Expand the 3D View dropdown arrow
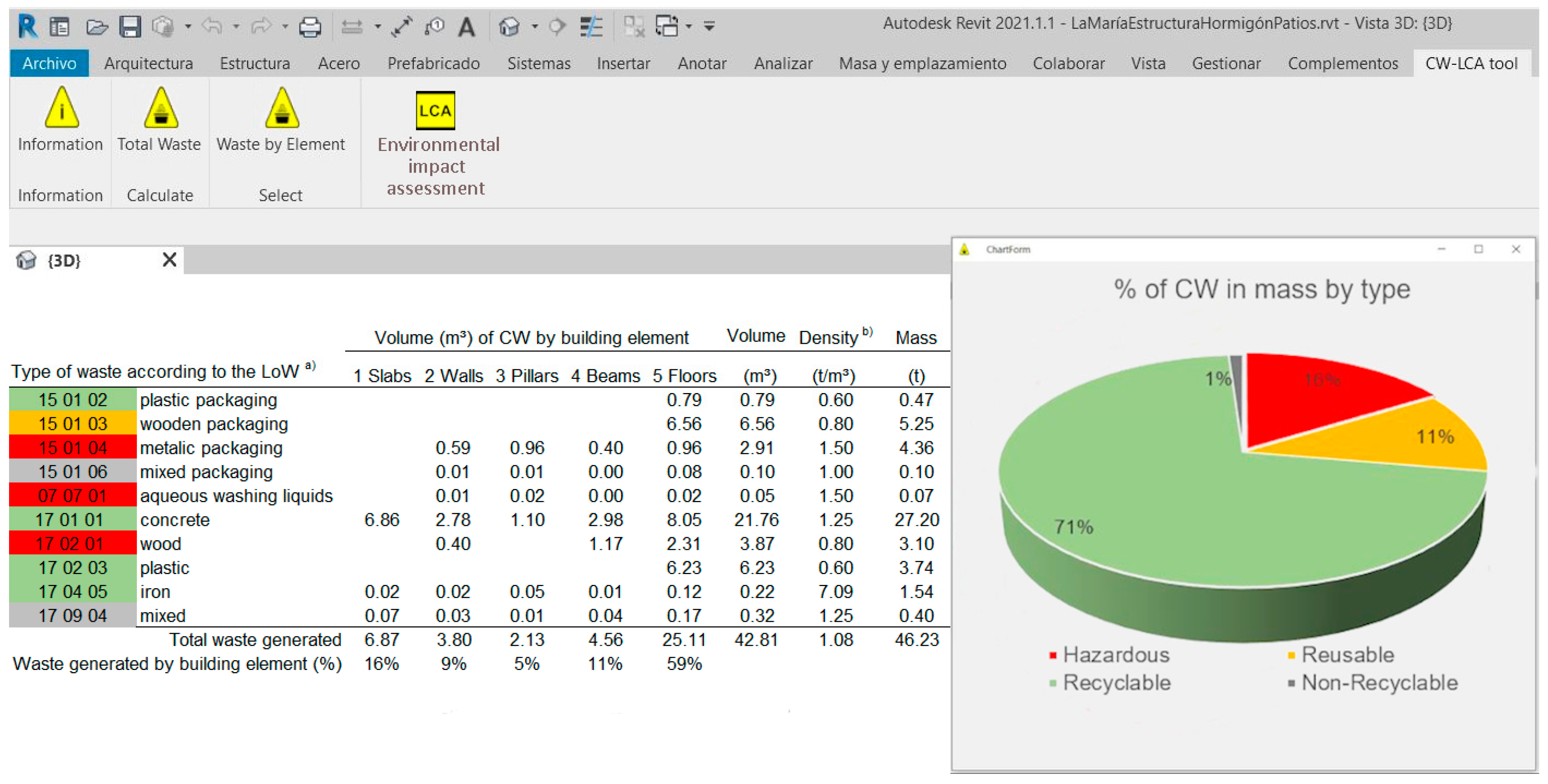Viewport: 1548px width, 784px height. (534, 26)
